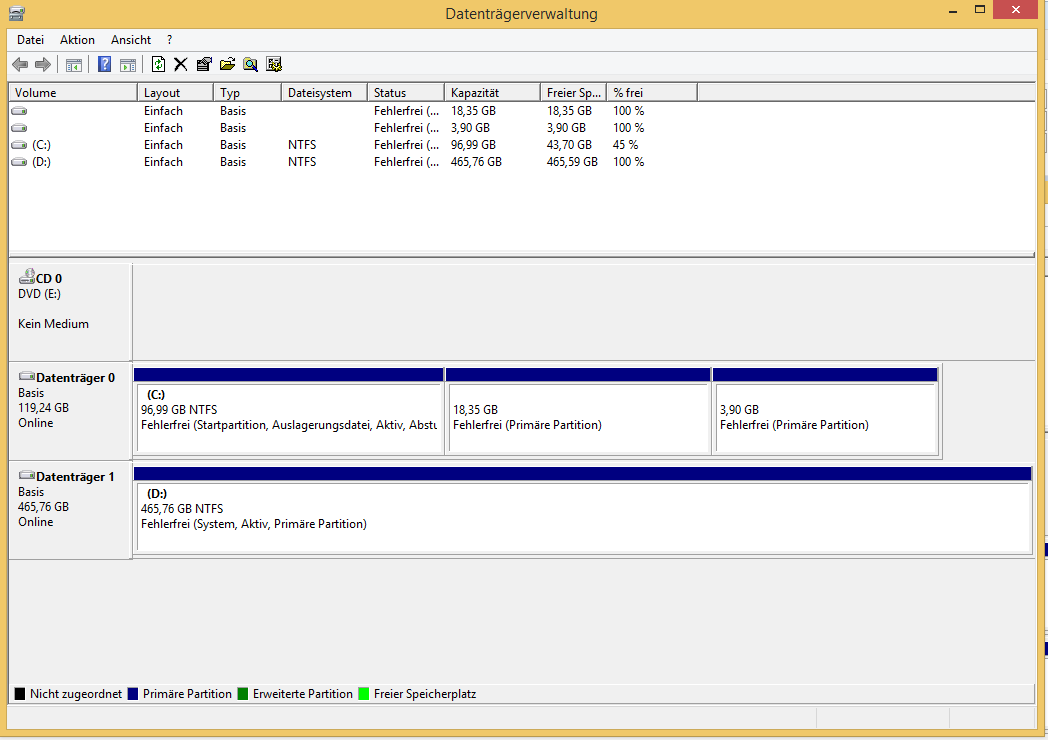
Task: Click the black X delete icon
Action: pyautogui.click(x=180, y=64)
